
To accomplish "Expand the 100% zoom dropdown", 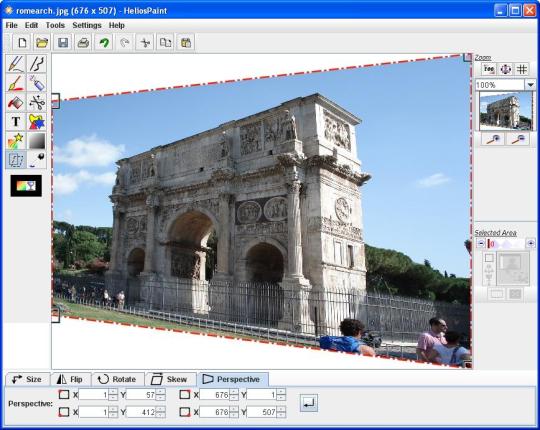I will [x=530, y=85].
